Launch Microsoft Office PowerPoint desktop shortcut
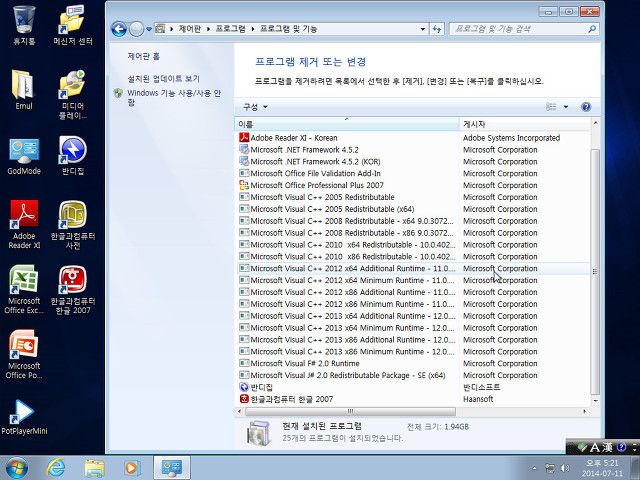Image resolution: width=640 pixels, height=480 pixels. click(24, 353)
